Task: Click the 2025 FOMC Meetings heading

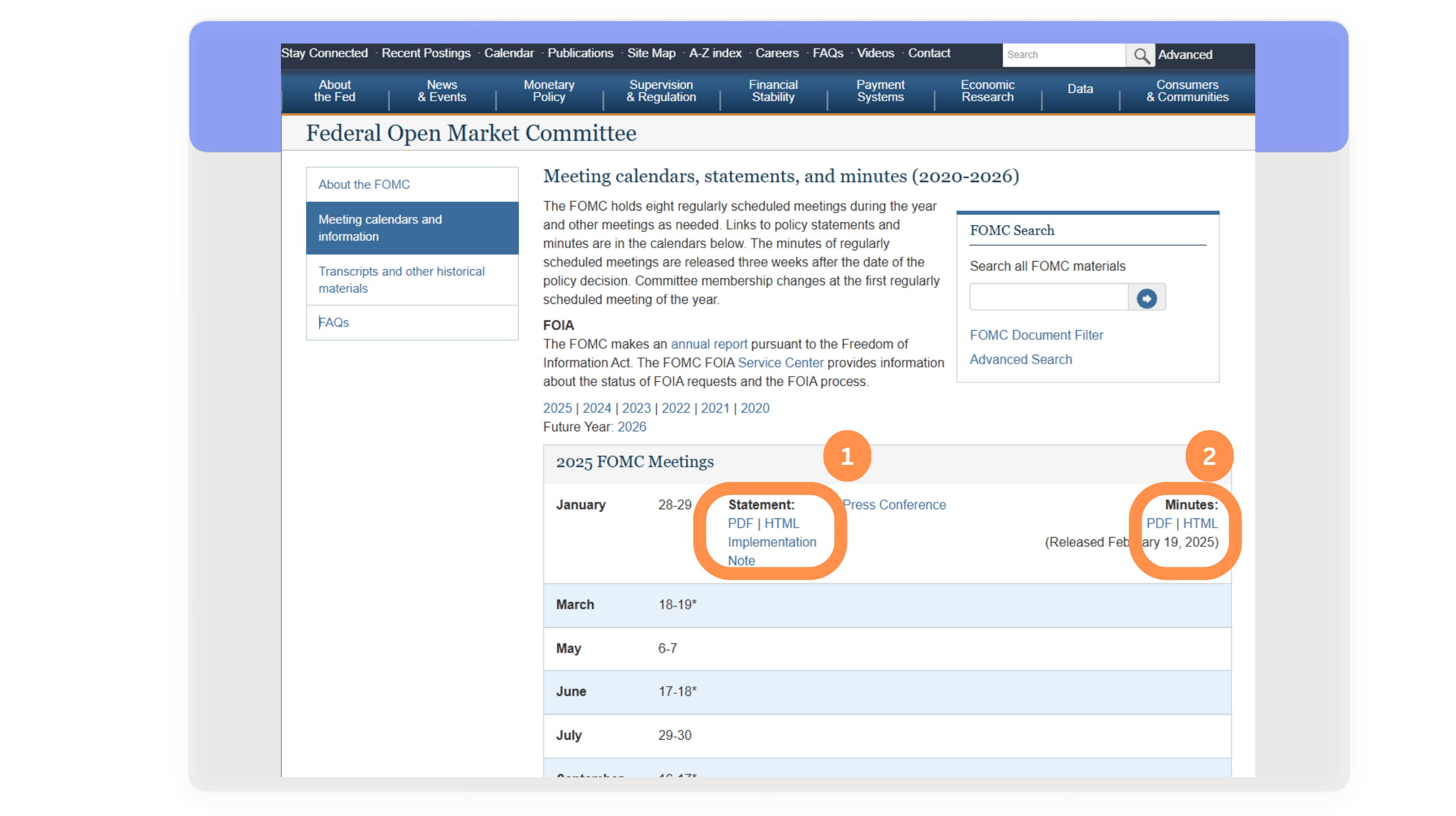Action: click(x=635, y=462)
